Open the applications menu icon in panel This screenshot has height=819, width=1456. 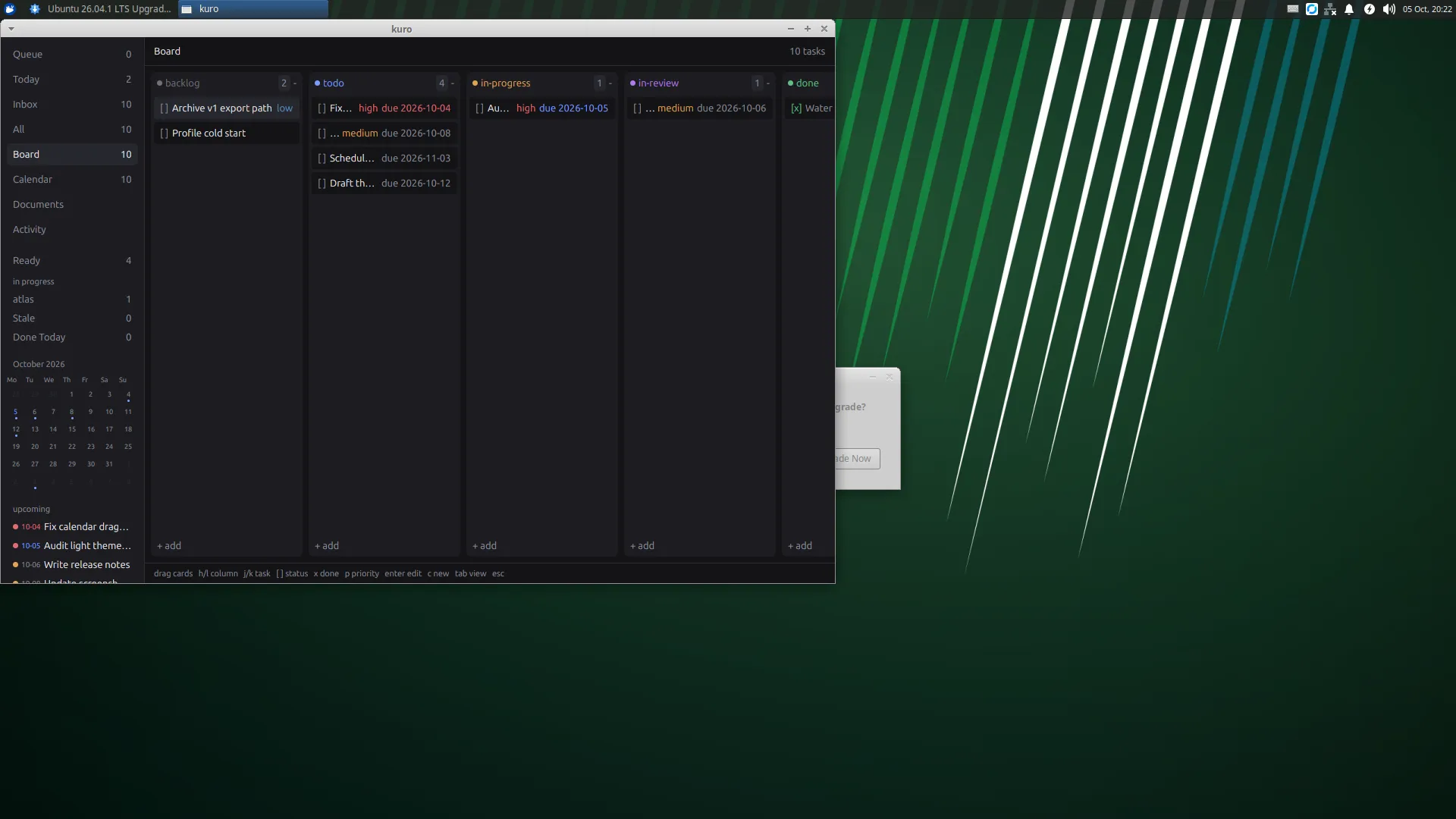10,9
